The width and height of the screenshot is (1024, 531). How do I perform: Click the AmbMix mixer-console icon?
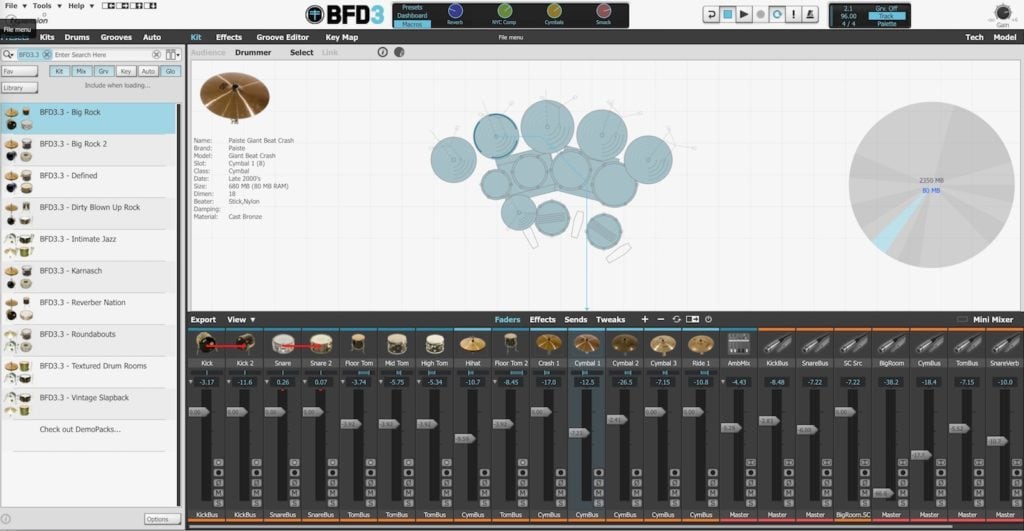(739, 344)
